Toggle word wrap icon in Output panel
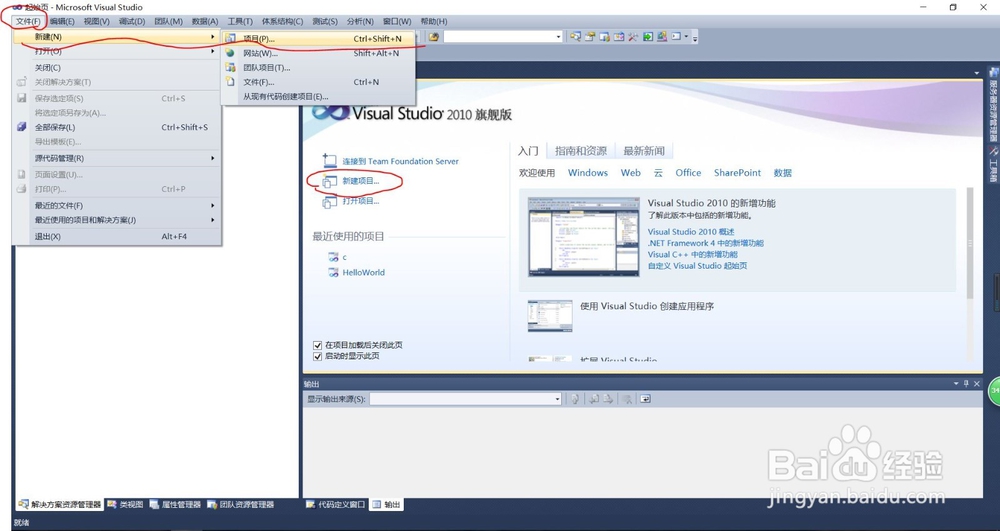Screen dimensions: 1000x531 pyautogui.click(x=645, y=399)
